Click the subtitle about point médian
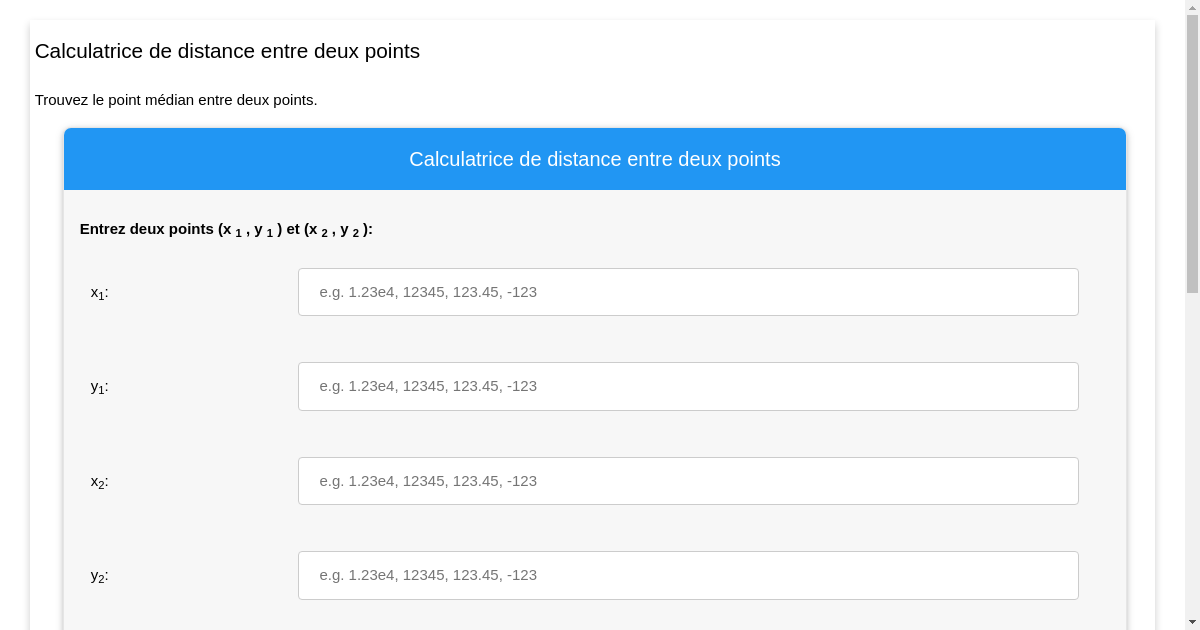The height and width of the screenshot is (630, 1200). point(176,100)
